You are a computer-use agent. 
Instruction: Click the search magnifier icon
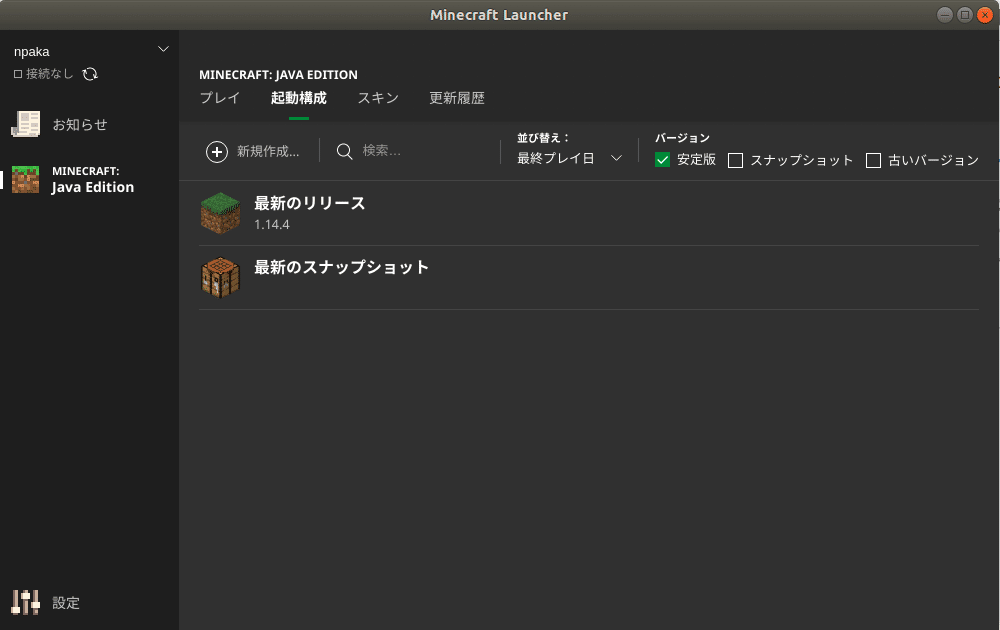click(x=345, y=152)
